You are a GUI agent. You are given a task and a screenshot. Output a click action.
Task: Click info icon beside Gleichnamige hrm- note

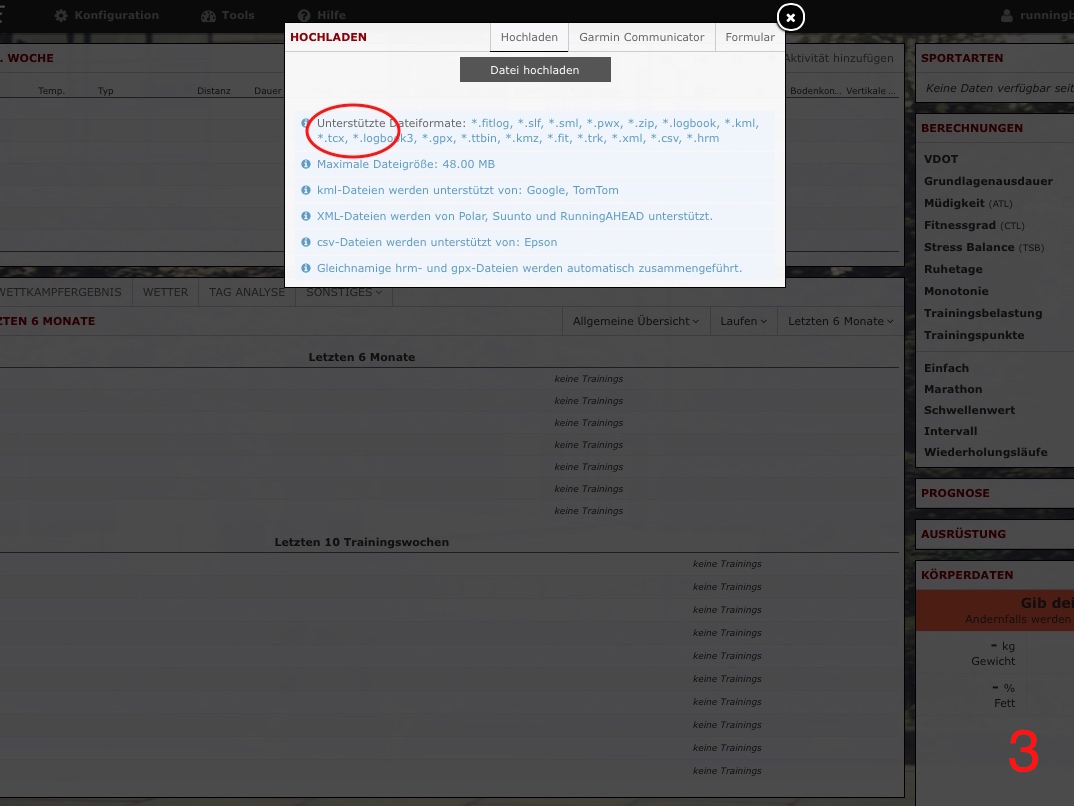pyautogui.click(x=306, y=268)
